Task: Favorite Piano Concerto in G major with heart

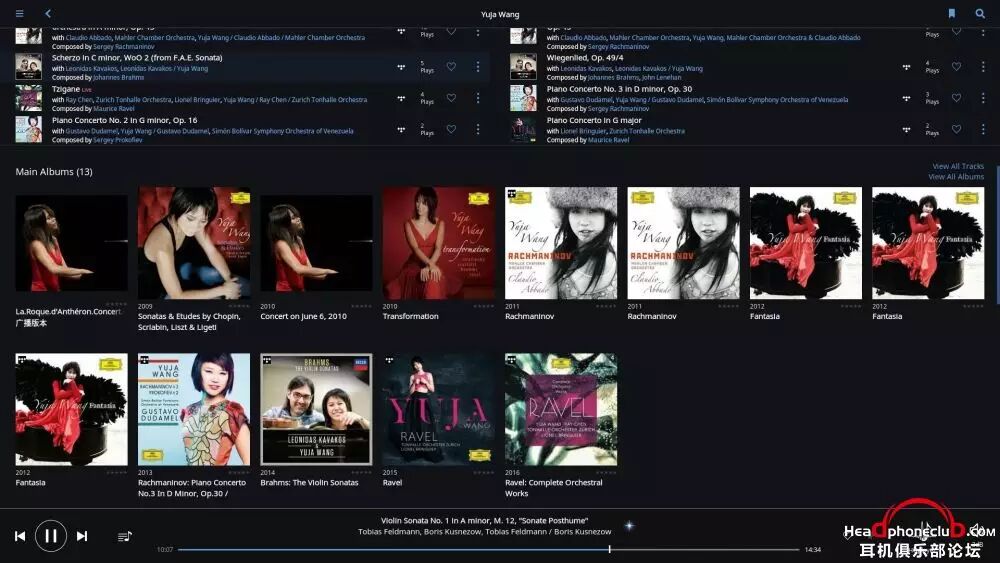Action: [956, 129]
